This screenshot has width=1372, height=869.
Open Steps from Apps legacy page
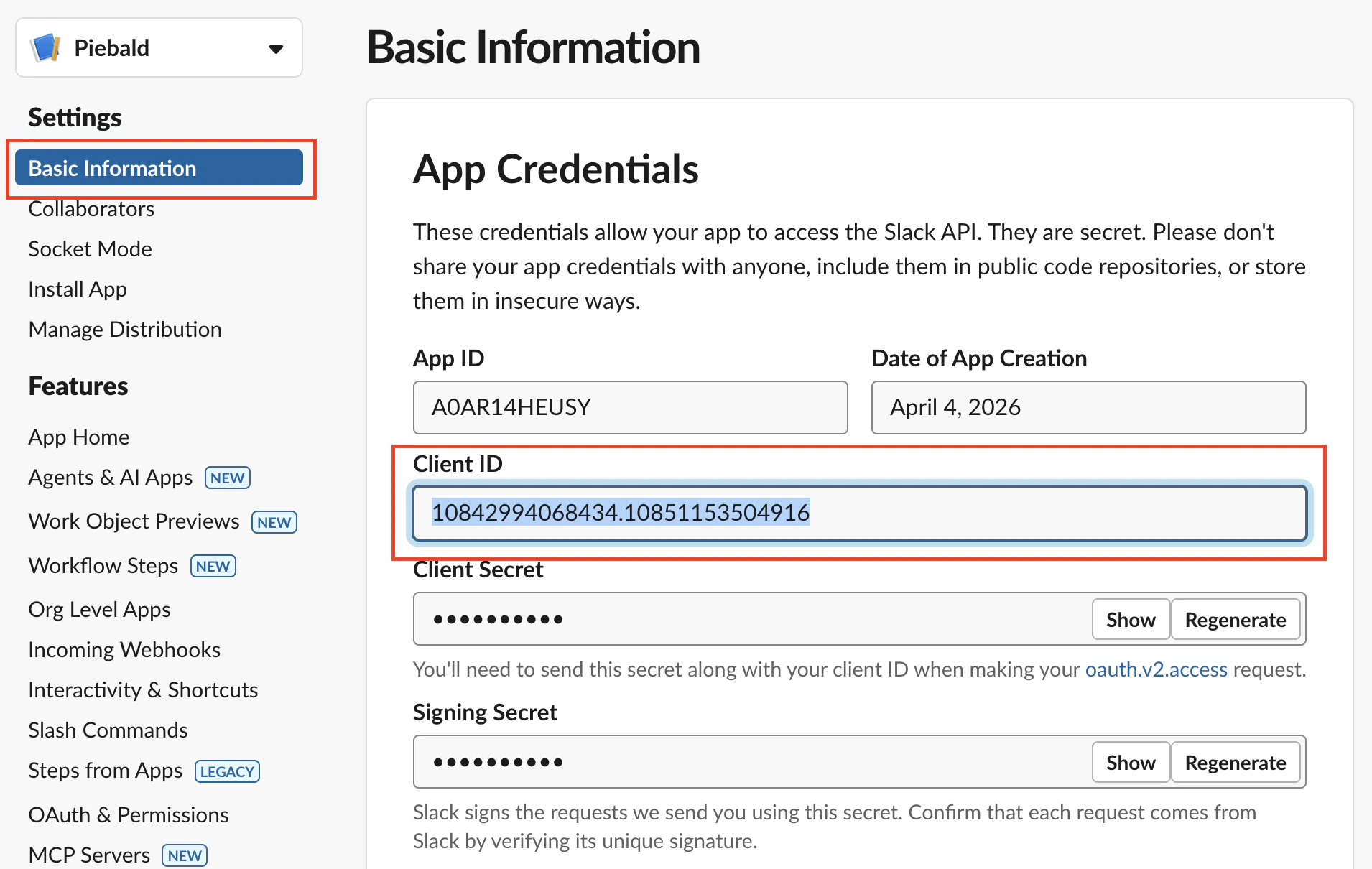click(106, 771)
